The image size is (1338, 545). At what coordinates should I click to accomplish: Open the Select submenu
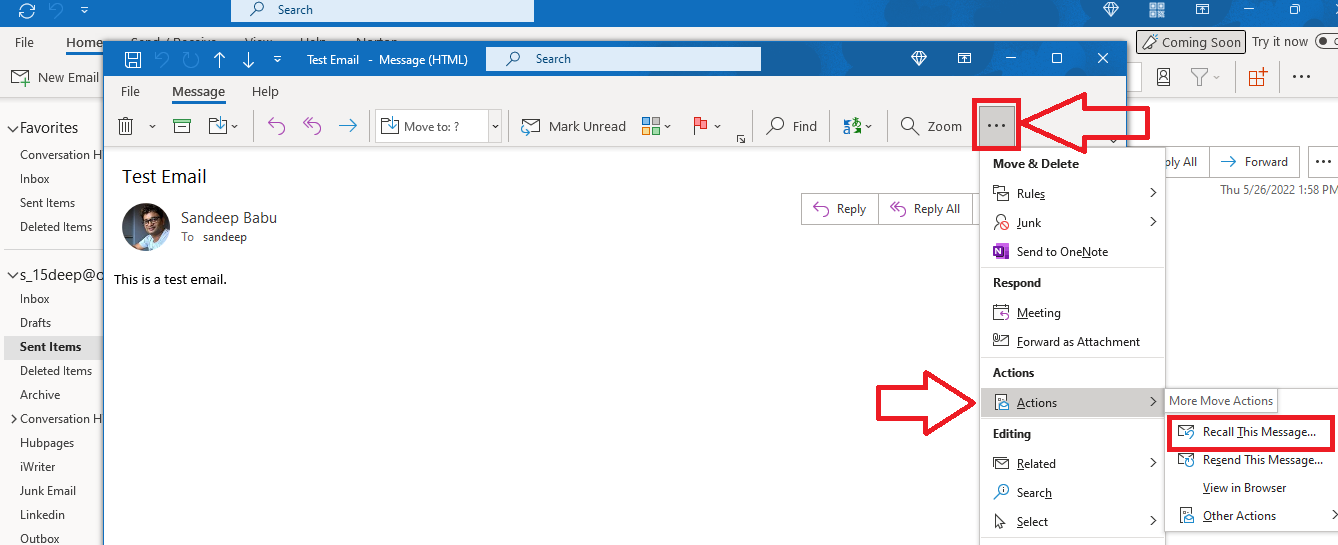coord(1073,522)
